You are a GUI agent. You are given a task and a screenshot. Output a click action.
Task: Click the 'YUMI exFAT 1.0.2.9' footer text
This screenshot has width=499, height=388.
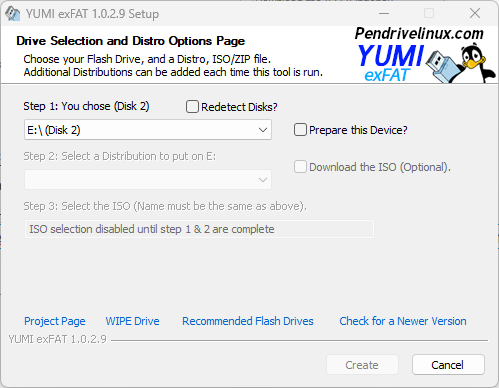pos(58,339)
